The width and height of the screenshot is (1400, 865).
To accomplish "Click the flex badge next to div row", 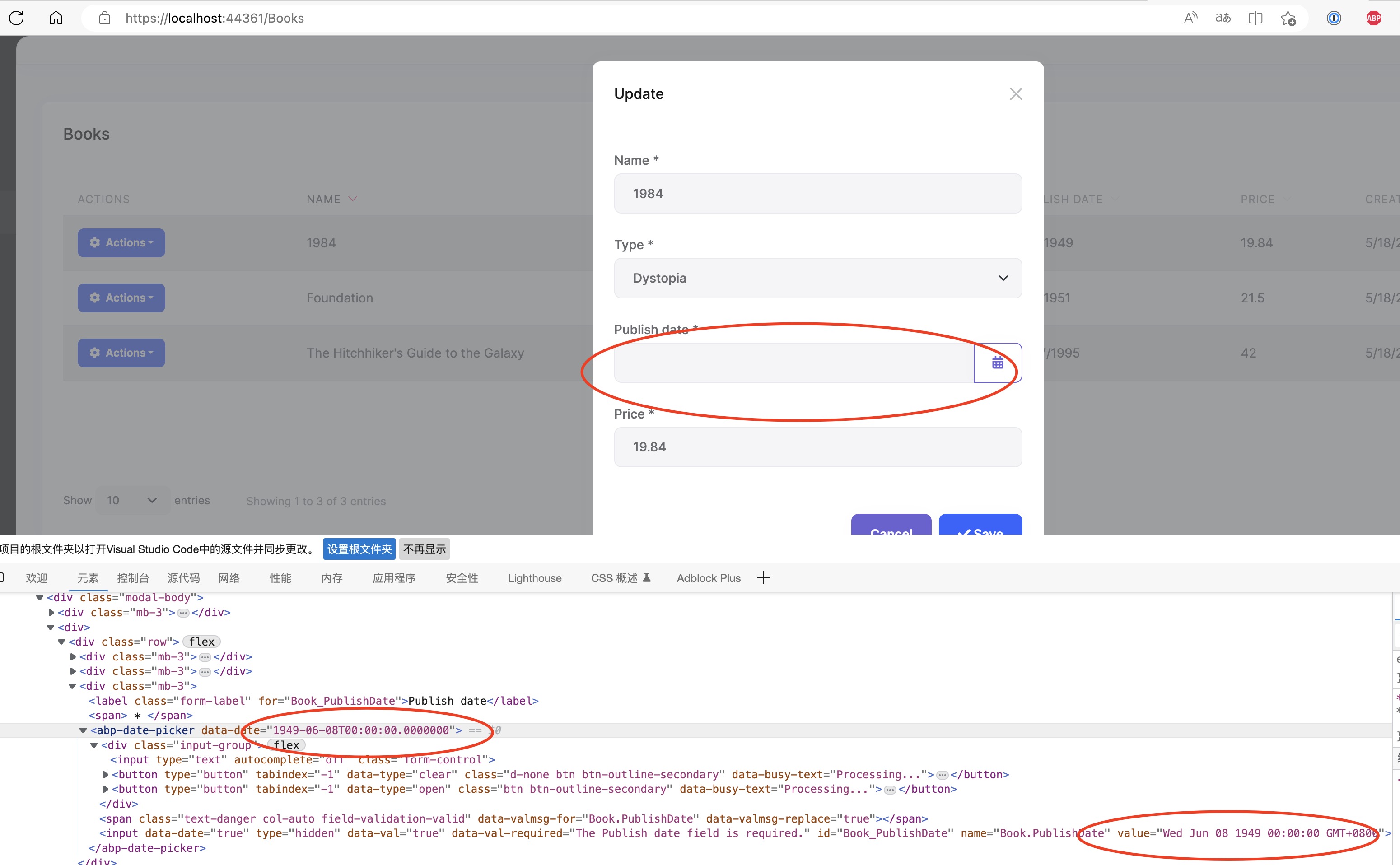I will click(x=201, y=642).
